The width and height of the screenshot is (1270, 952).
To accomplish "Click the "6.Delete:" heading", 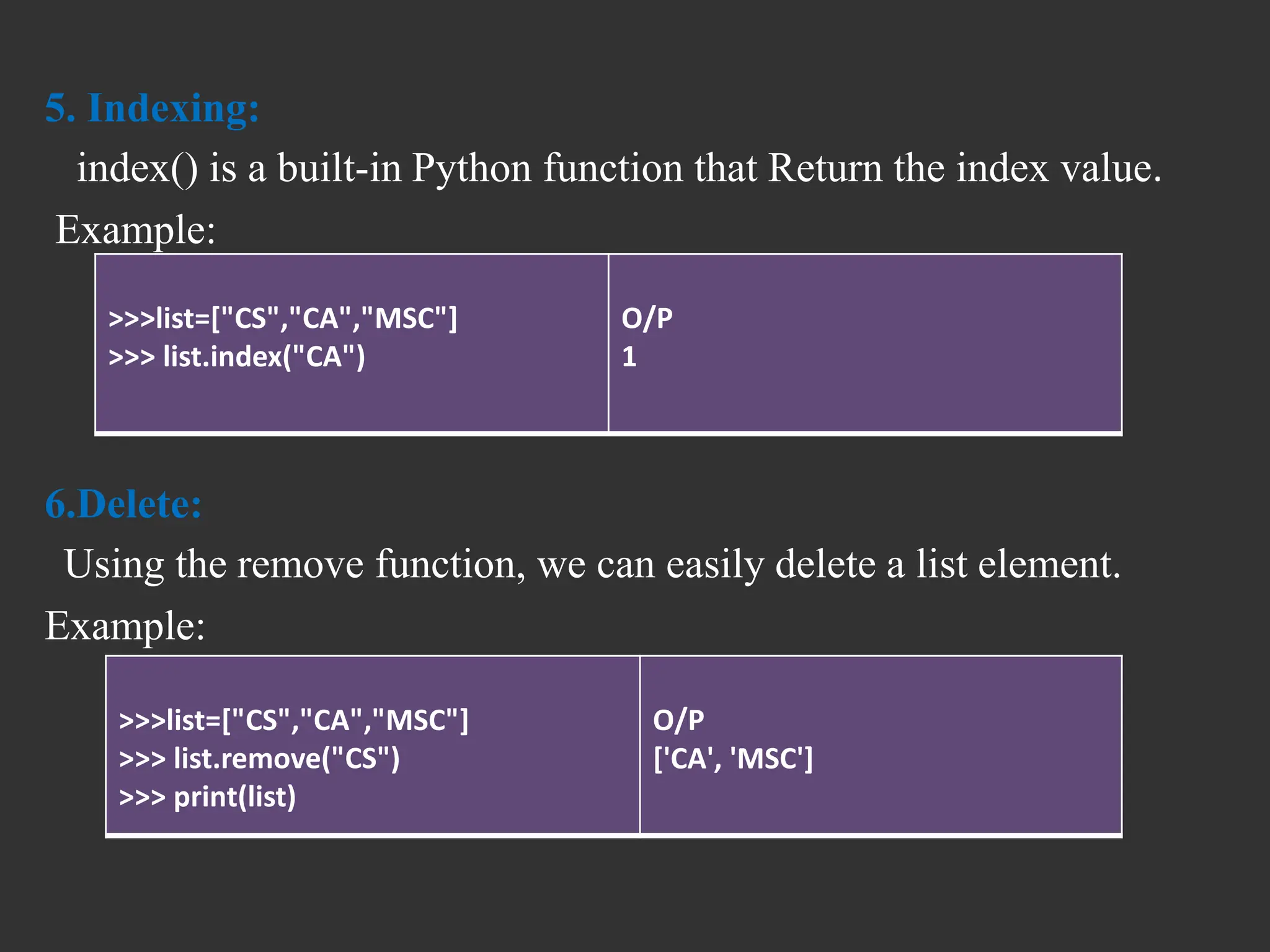I will (x=123, y=504).
